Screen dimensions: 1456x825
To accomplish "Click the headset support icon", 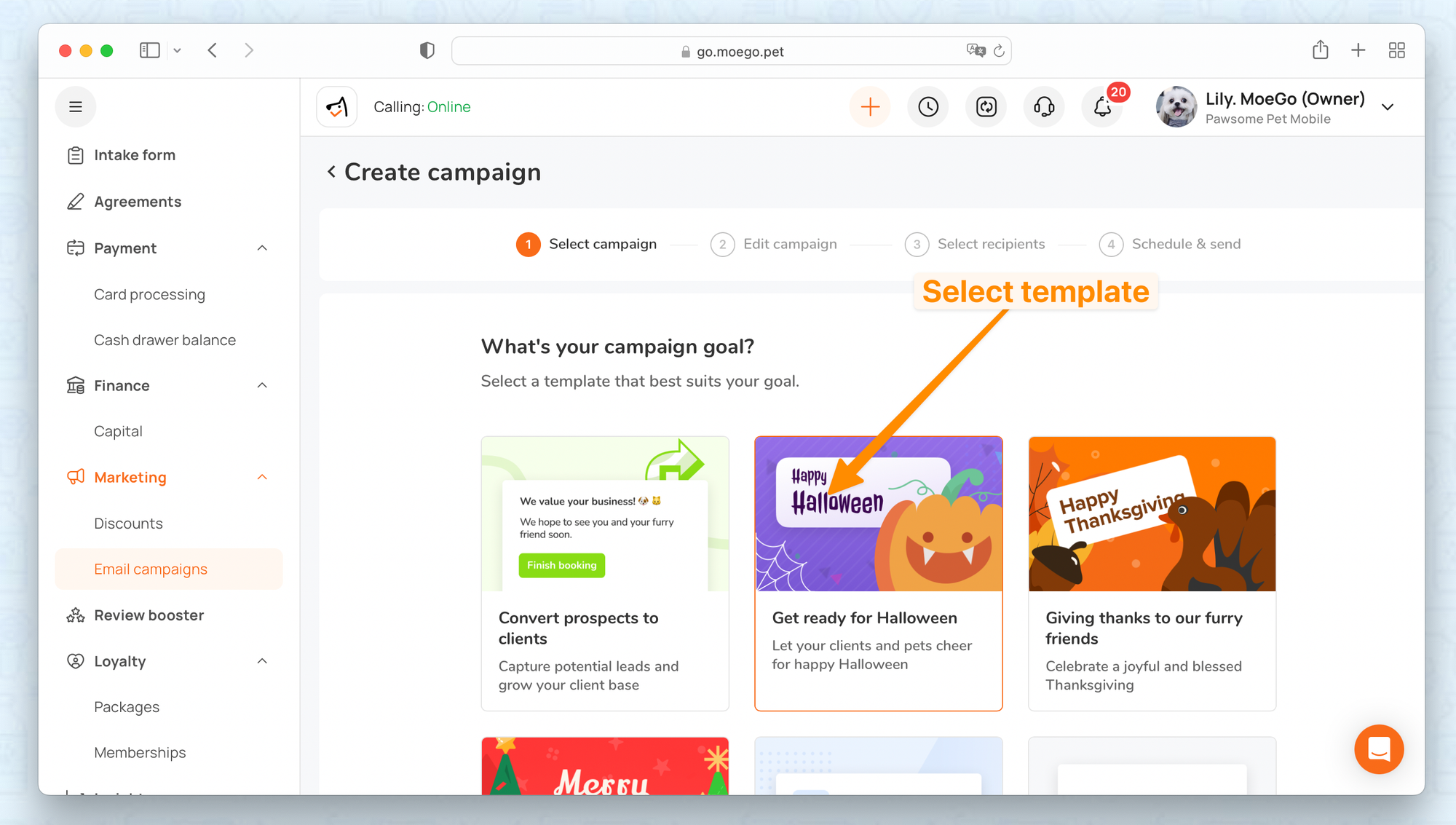I will (x=1044, y=107).
